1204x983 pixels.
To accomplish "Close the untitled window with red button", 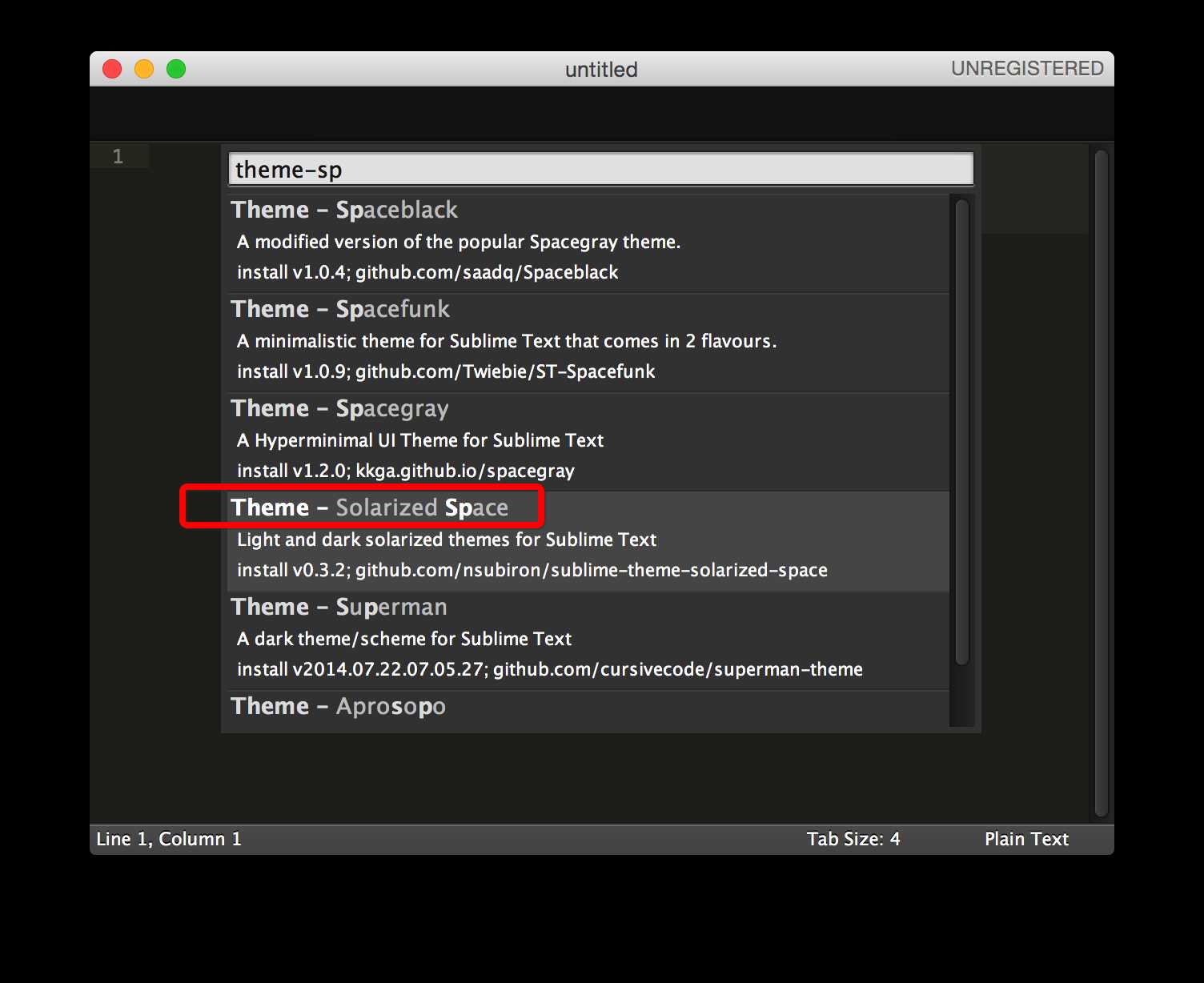I will pyautogui.click(x=112, y=69).
